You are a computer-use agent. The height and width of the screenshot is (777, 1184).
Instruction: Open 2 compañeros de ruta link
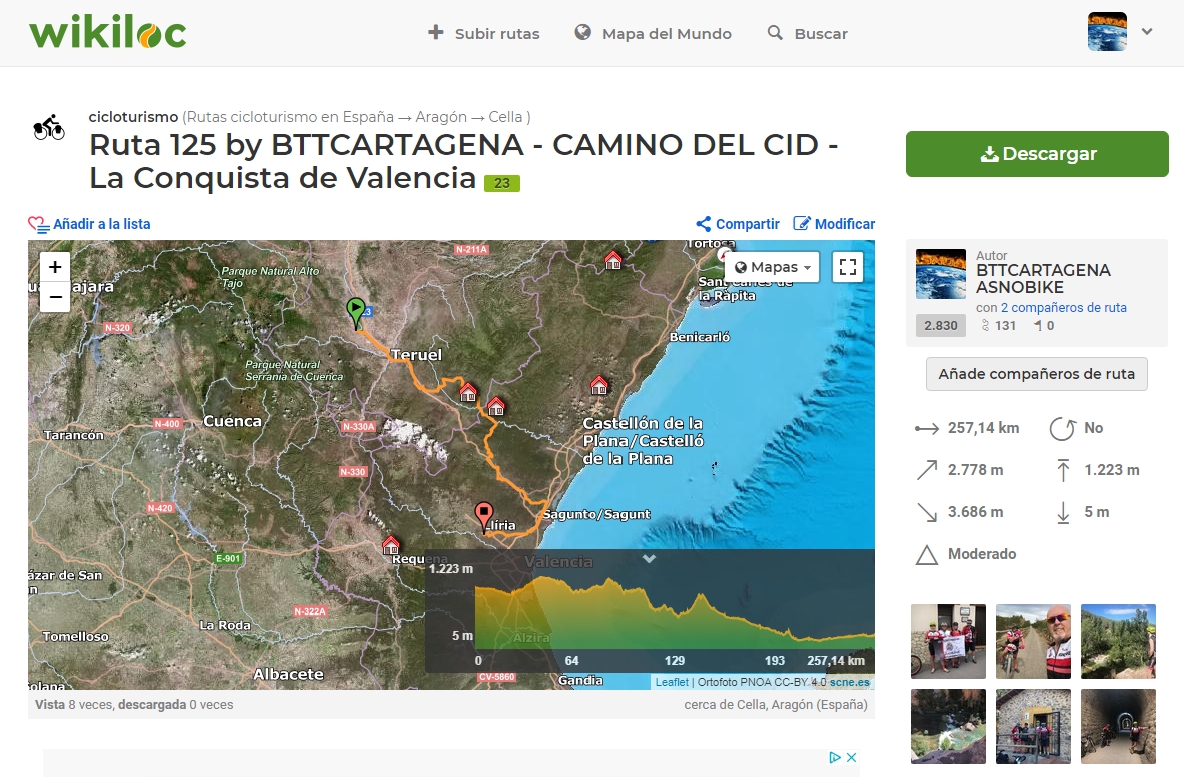point(1063,308)
